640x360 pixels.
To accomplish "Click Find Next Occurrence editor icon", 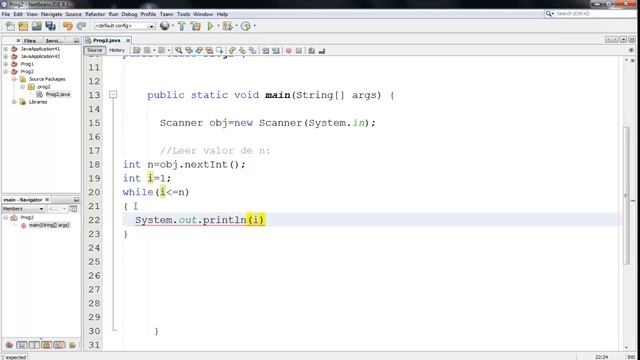I will click(199, 51).
